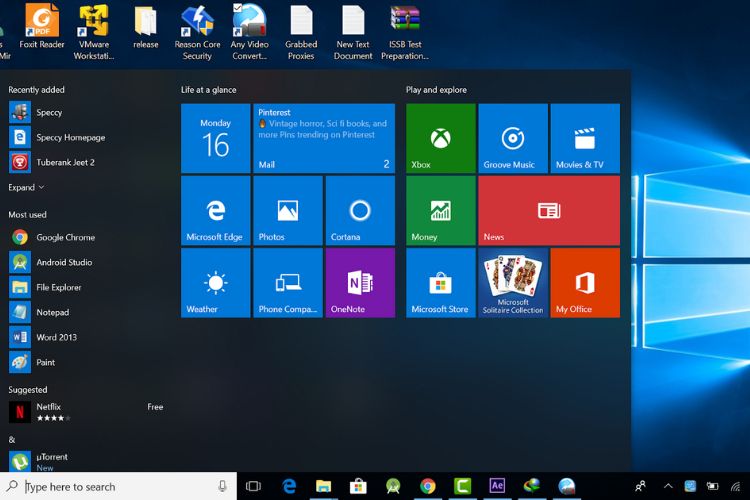Select the release folder on desktop
750x500 pixels.
pyautogui.click(x=146, y=26)
